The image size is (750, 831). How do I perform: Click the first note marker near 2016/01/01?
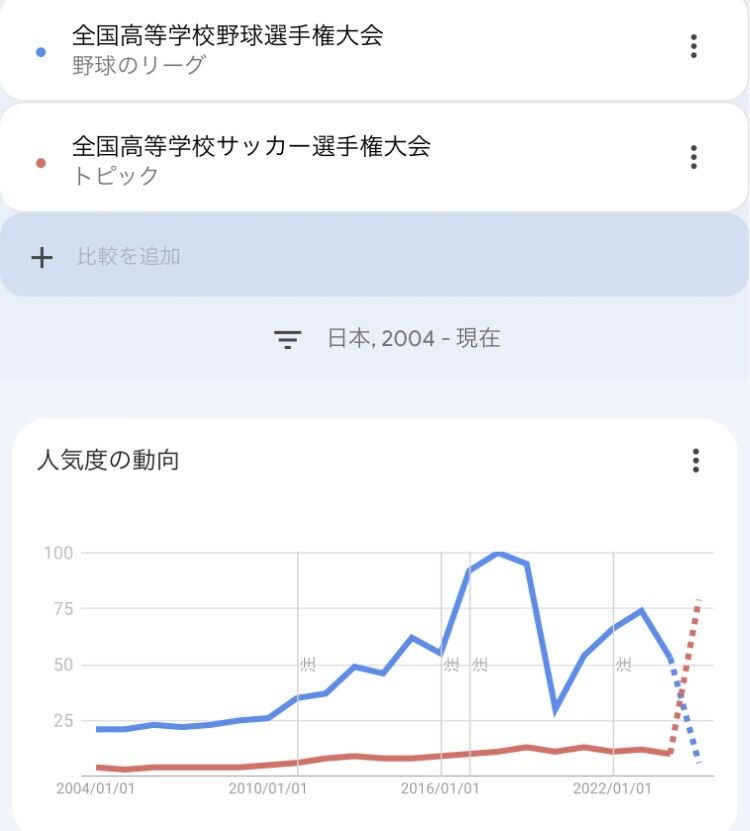coord(452,664)
